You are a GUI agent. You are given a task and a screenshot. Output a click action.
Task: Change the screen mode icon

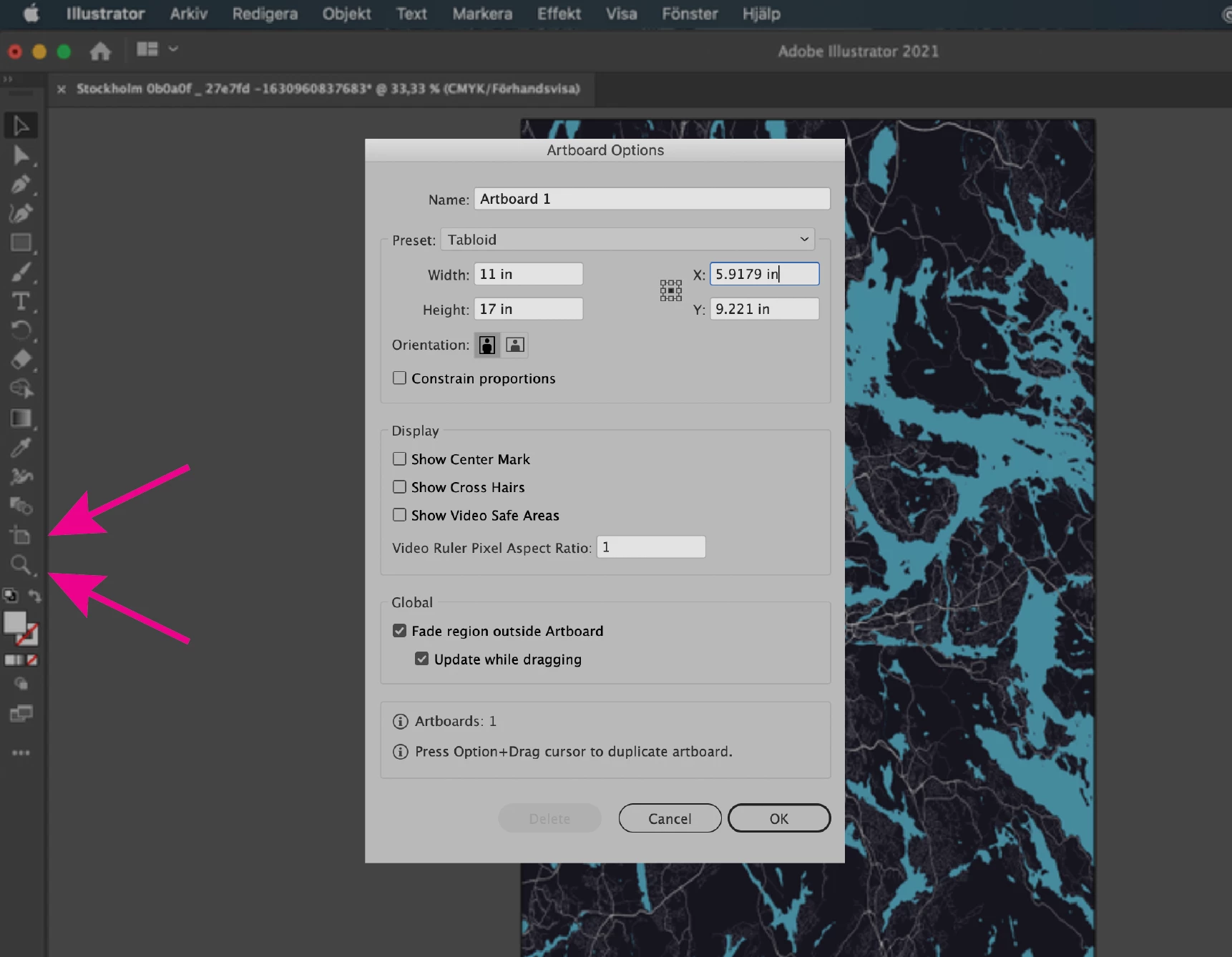tap(21, 713)
